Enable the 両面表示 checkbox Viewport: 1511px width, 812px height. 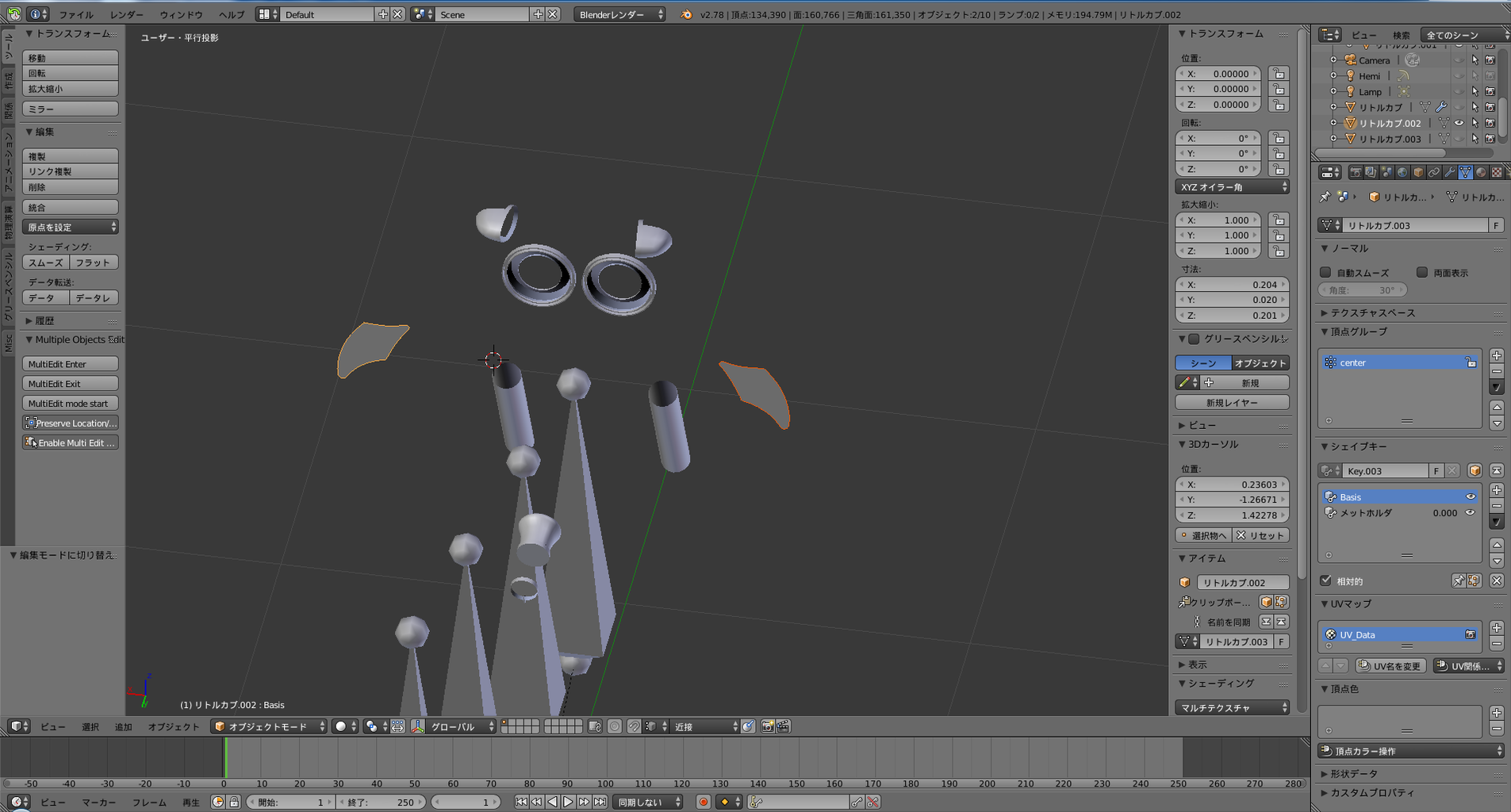coord(1422,272)
